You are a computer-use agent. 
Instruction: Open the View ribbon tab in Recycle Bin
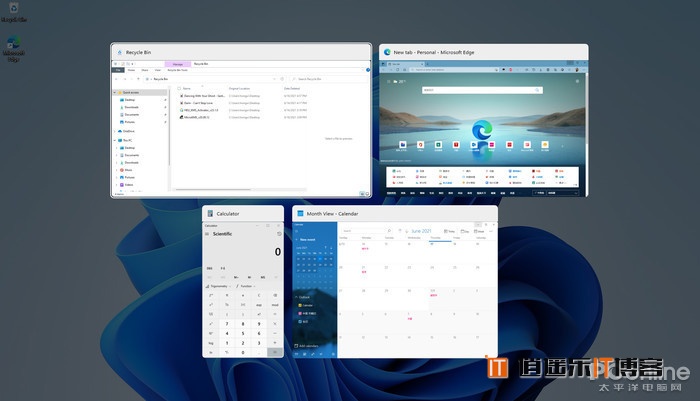click(x=157, y=70)
